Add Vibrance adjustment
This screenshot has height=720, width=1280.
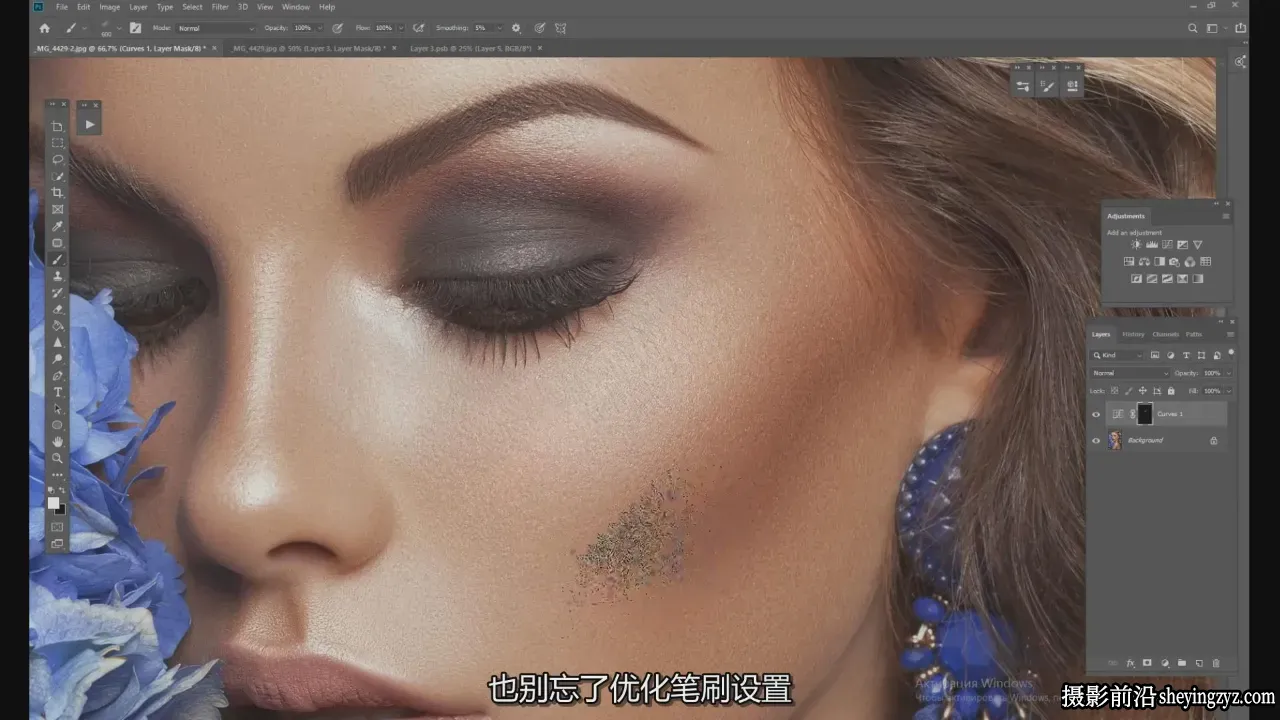[1197, 245]
